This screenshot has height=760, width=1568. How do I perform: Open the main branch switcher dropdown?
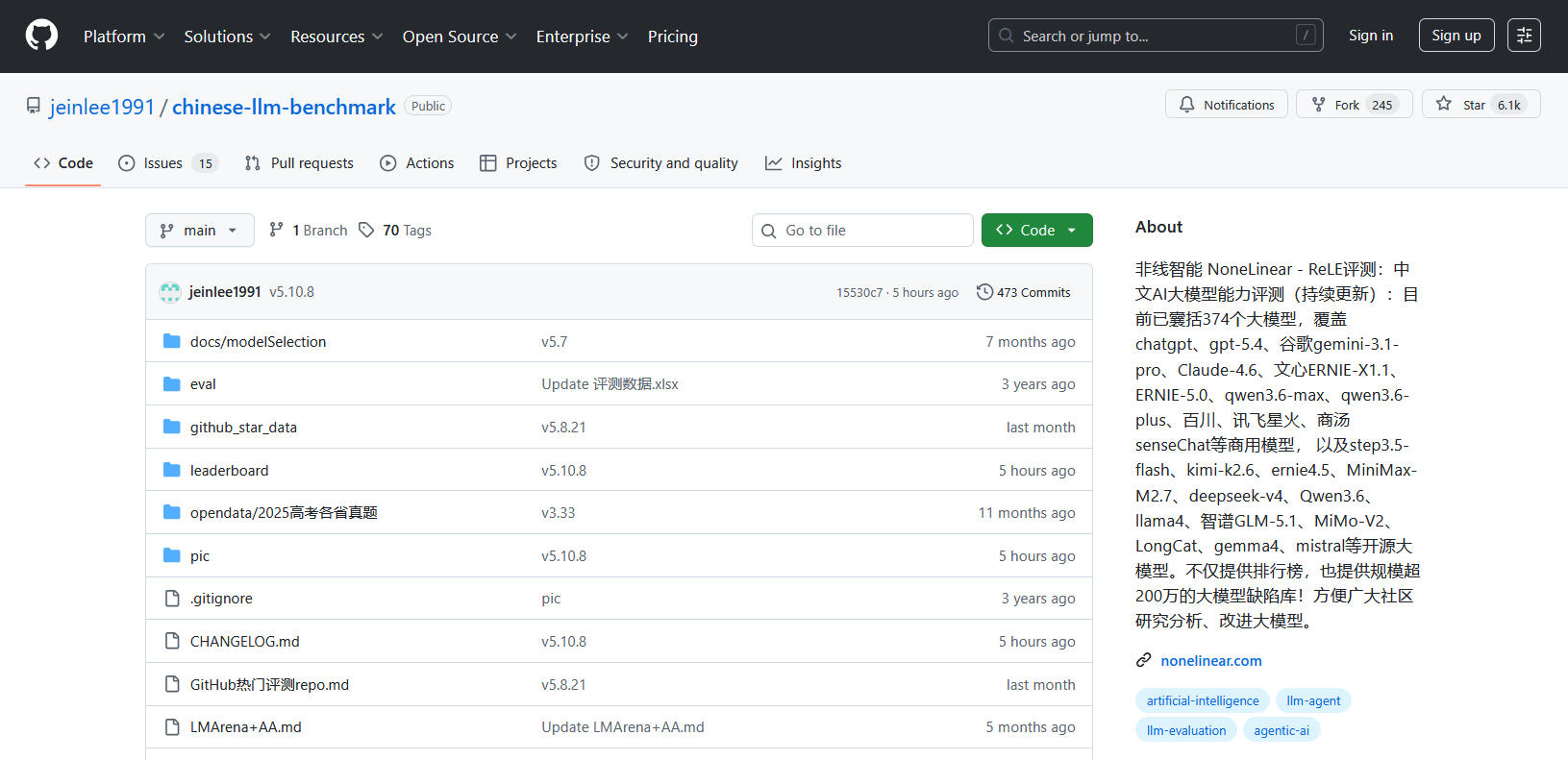200,231
